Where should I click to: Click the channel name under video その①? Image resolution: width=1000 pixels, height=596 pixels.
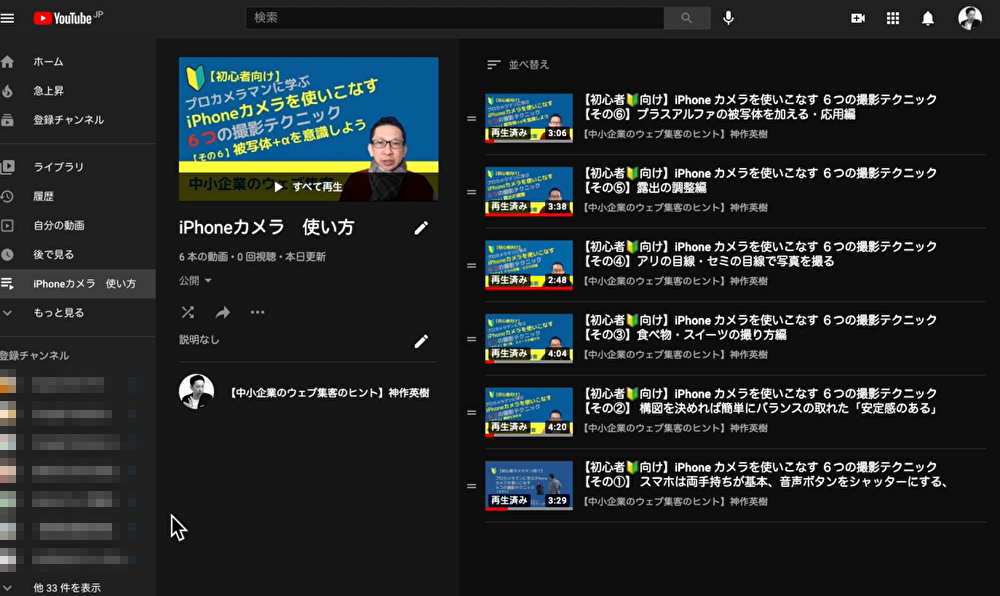click(675, 502)
